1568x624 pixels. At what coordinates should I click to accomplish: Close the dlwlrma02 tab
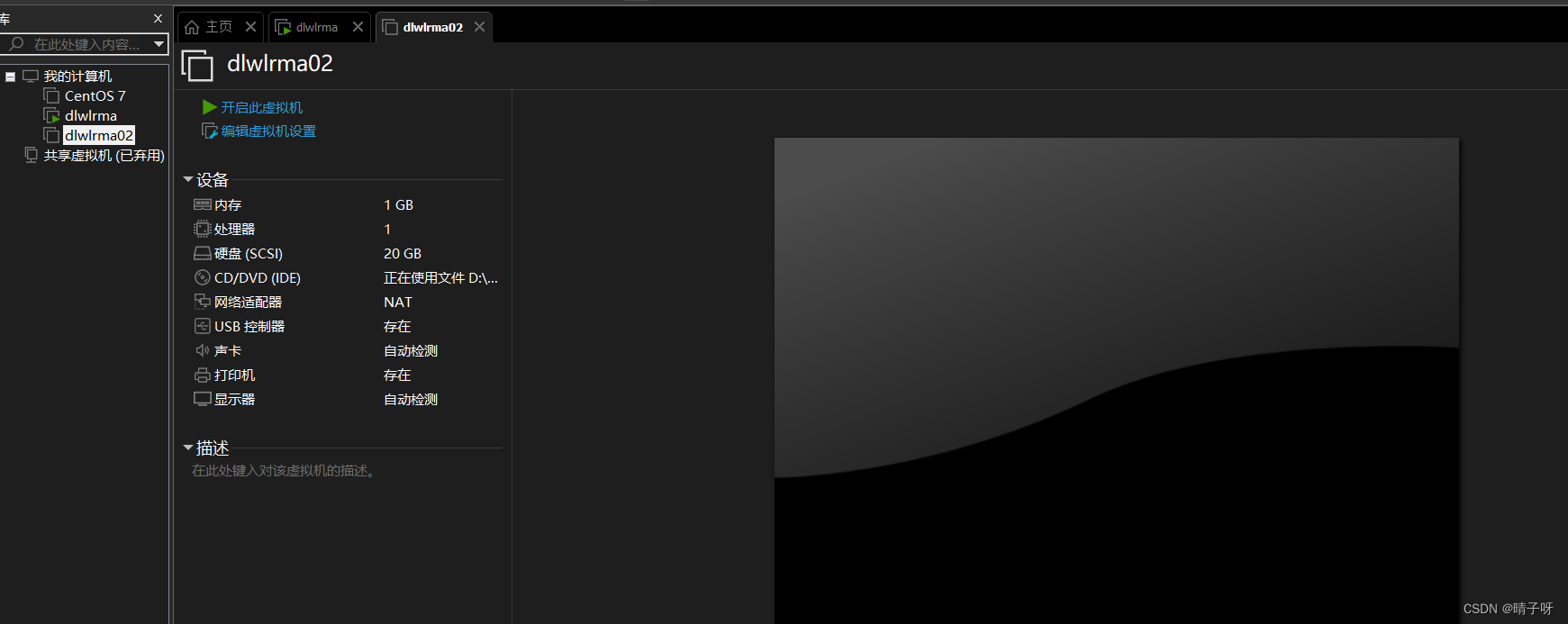pyautogui.click(x=479, y=27)
